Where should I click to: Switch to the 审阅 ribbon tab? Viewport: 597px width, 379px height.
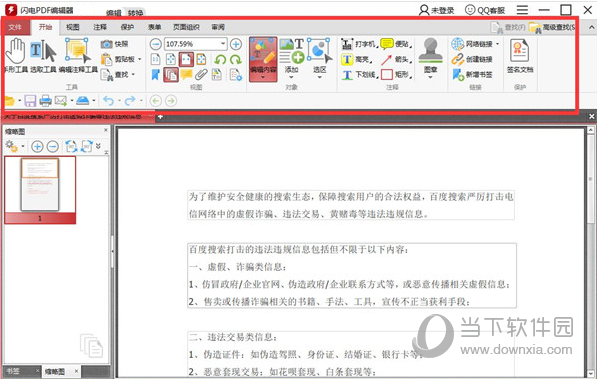218,27
